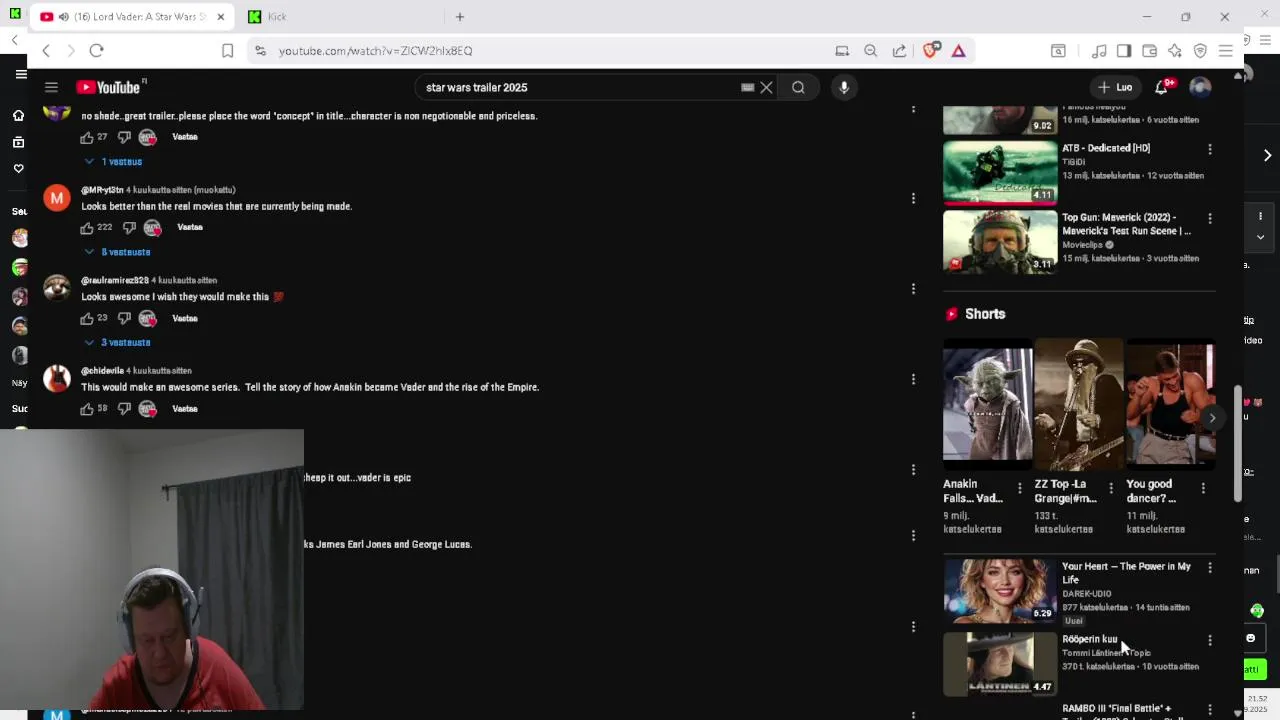The width and height of the screenshot is (1280, 720).
Task: Like the comment with 222 likes
Action: [x=87, y=228]
